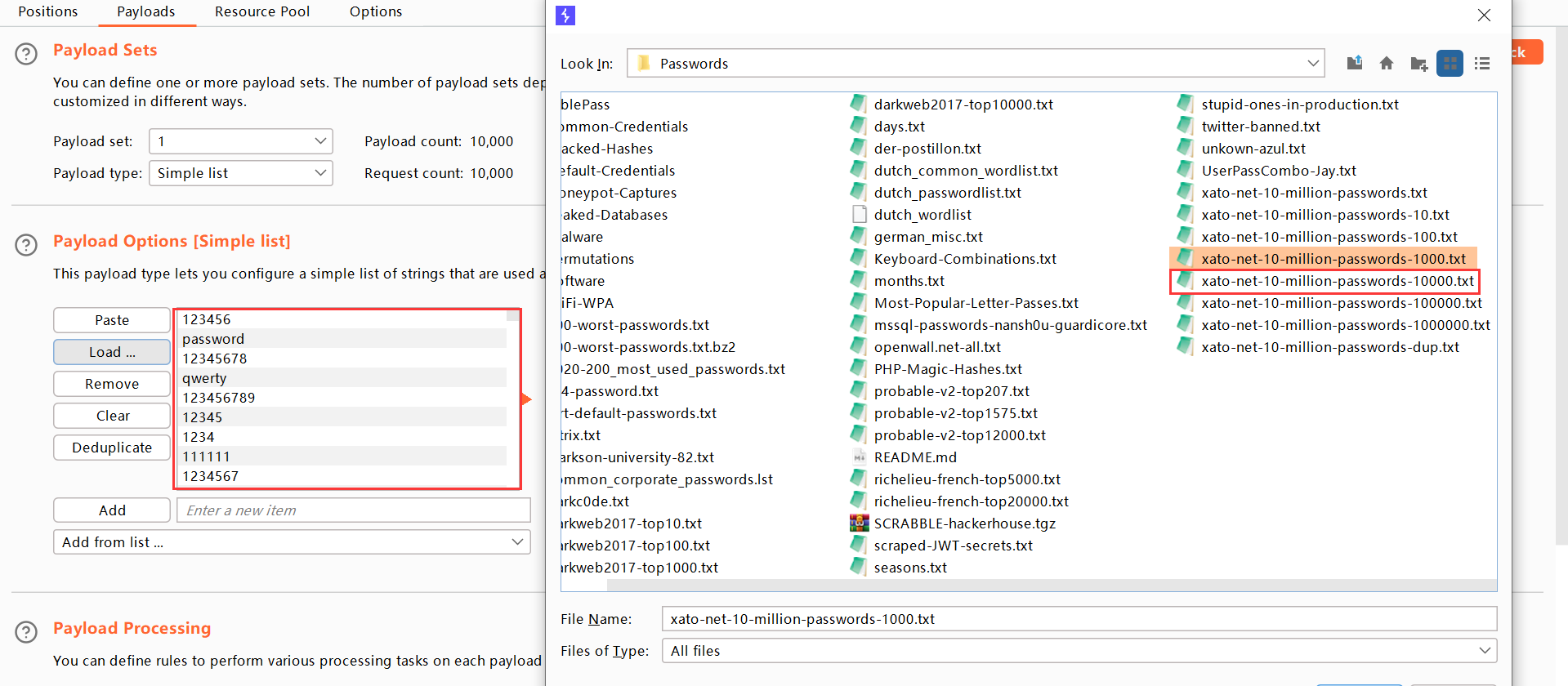Viewport: 1568px width, 686px height.
Task: Click the file icon beside seasons.txt
Action: pyautogui.click(x=859, y=567)
